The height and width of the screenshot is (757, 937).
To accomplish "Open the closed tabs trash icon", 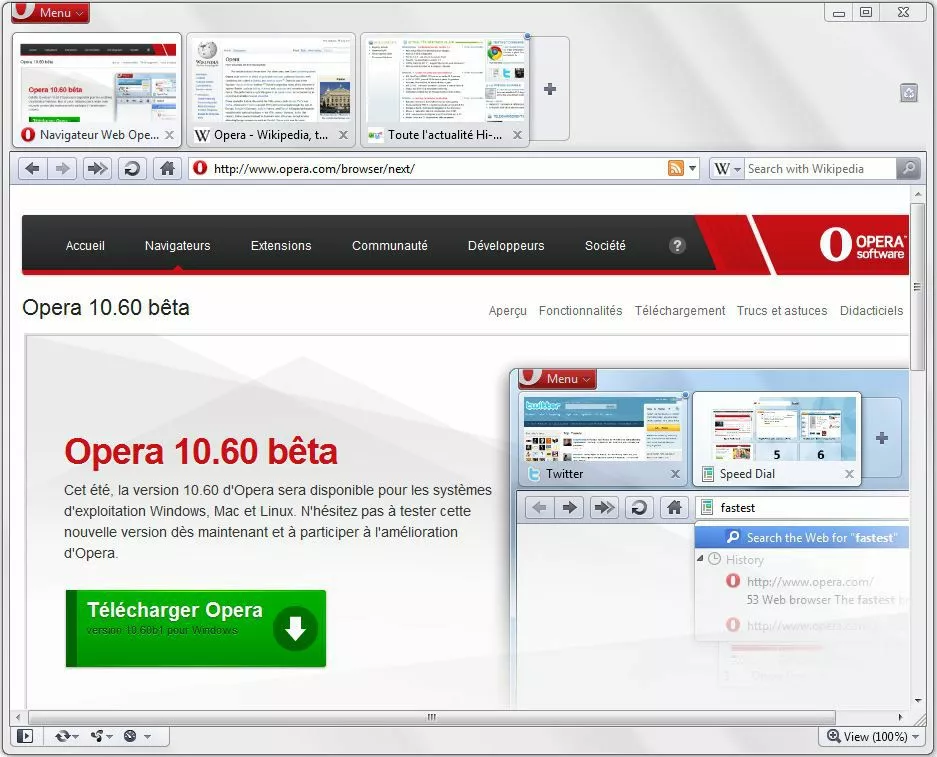I will 908,93.
